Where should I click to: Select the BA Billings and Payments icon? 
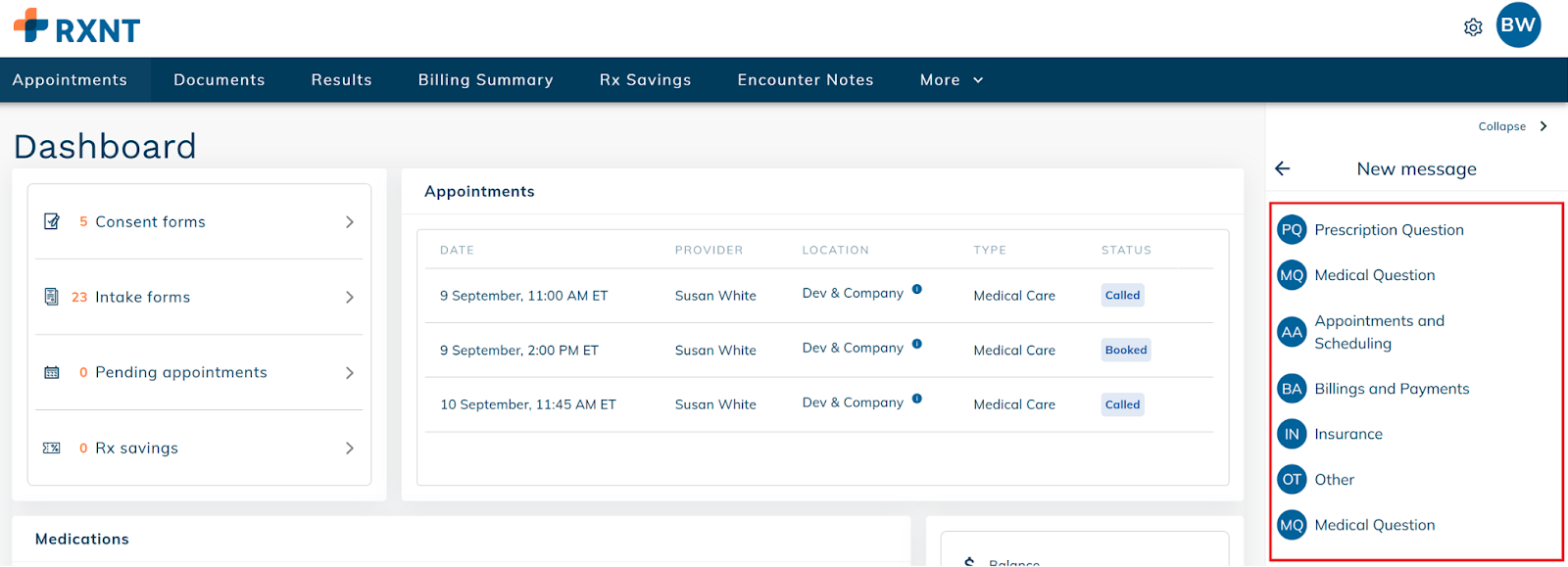(x=1292, y=389)
